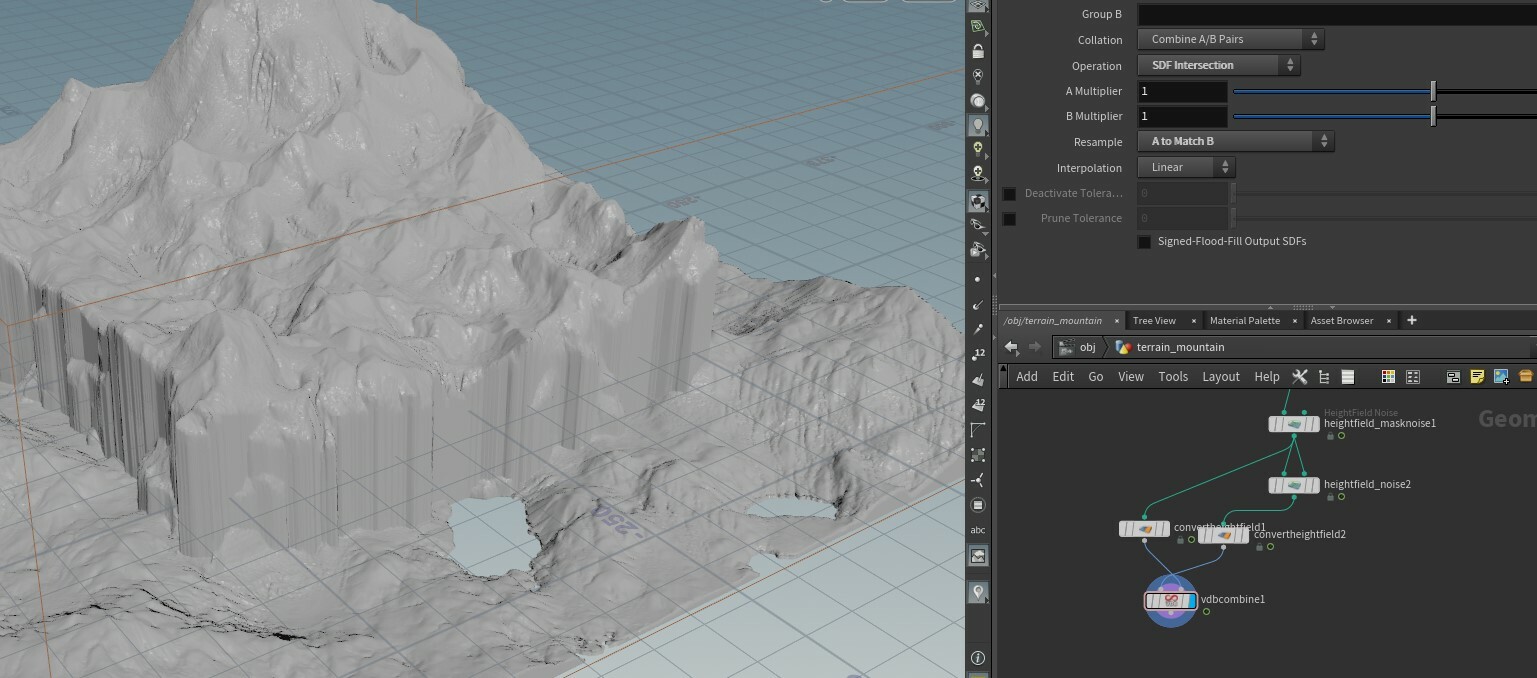The width and height of the screenshot is (1537, 678).
Task: Enable the Deactivate Tolerance checkbox
Action: click(x=1009, y=193)
